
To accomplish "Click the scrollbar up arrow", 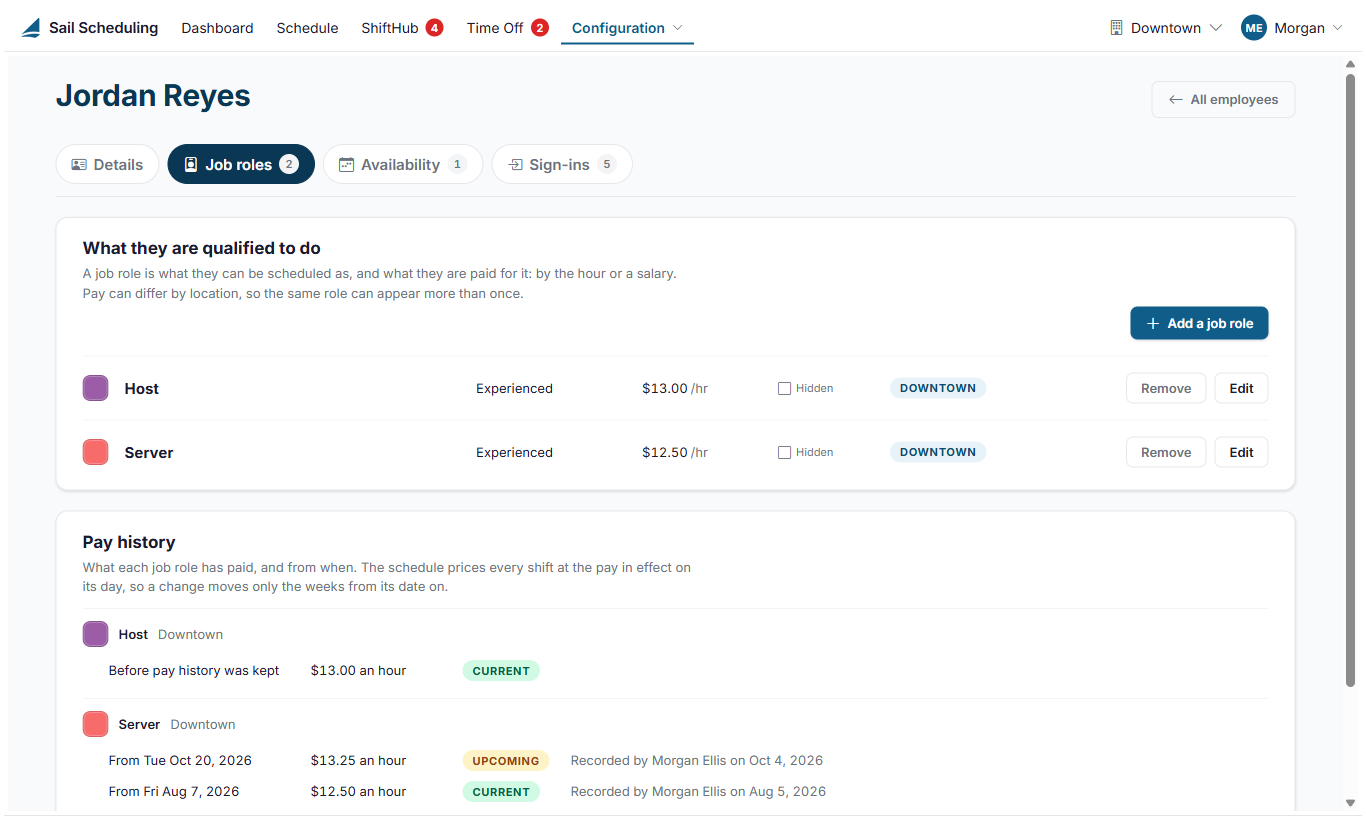I will pyautogui.click(x=1350, y=65).
